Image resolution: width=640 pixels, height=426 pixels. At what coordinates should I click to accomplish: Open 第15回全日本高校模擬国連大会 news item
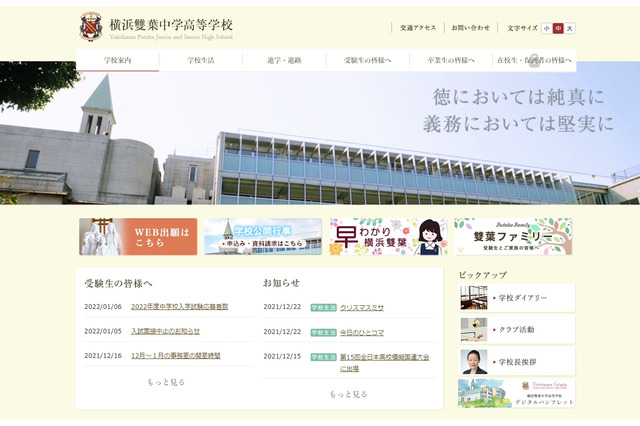click(384, 362)
